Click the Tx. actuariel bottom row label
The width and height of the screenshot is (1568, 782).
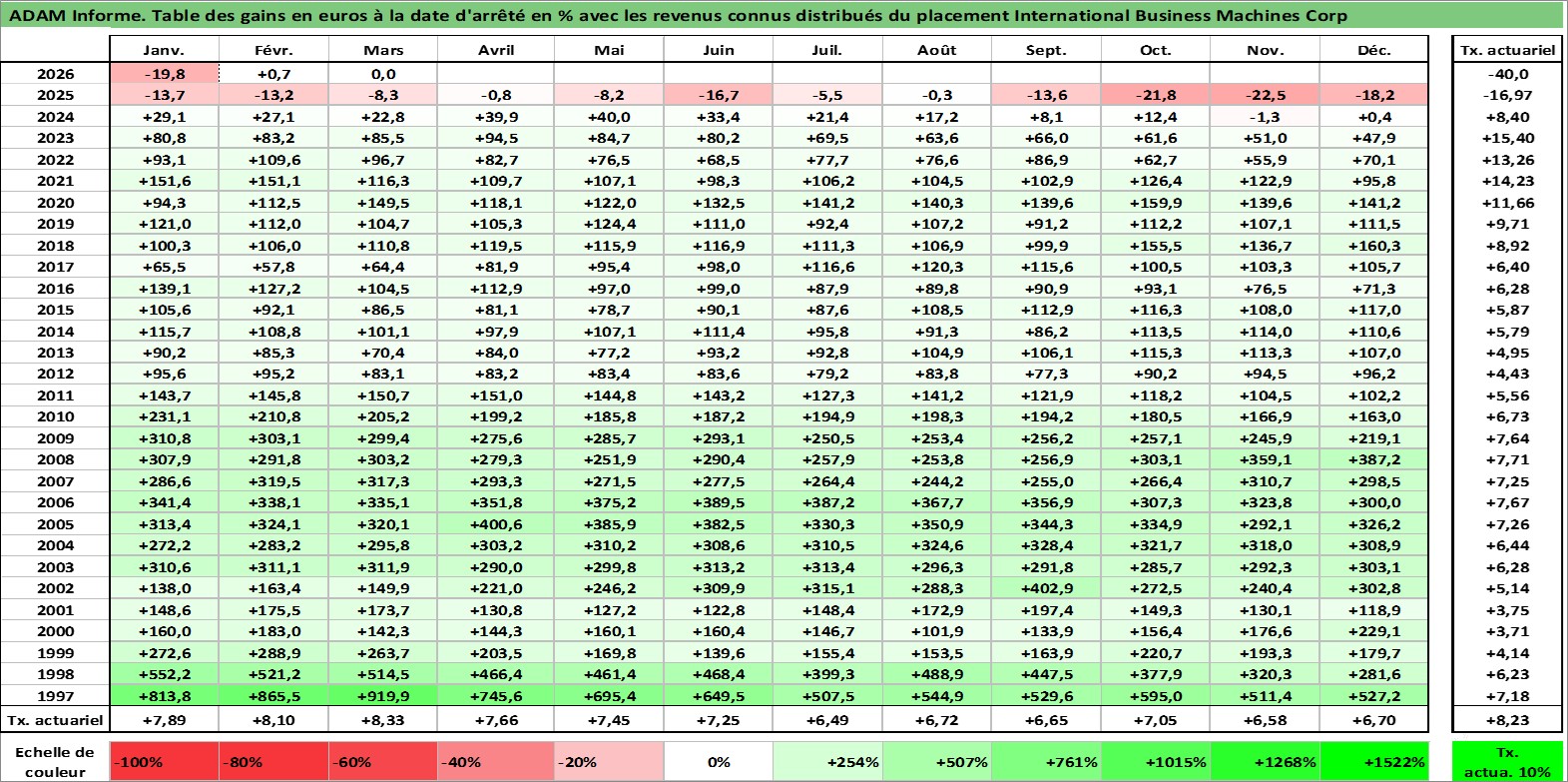click(55, 720)
